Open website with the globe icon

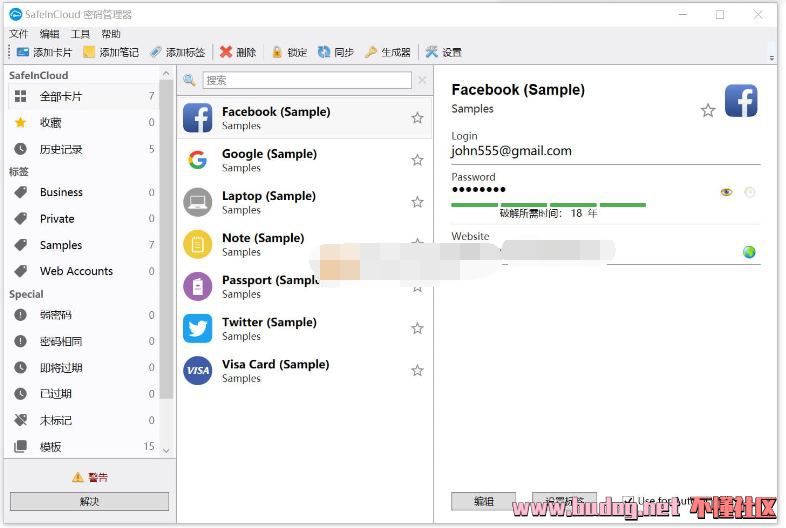click(749, 252)
